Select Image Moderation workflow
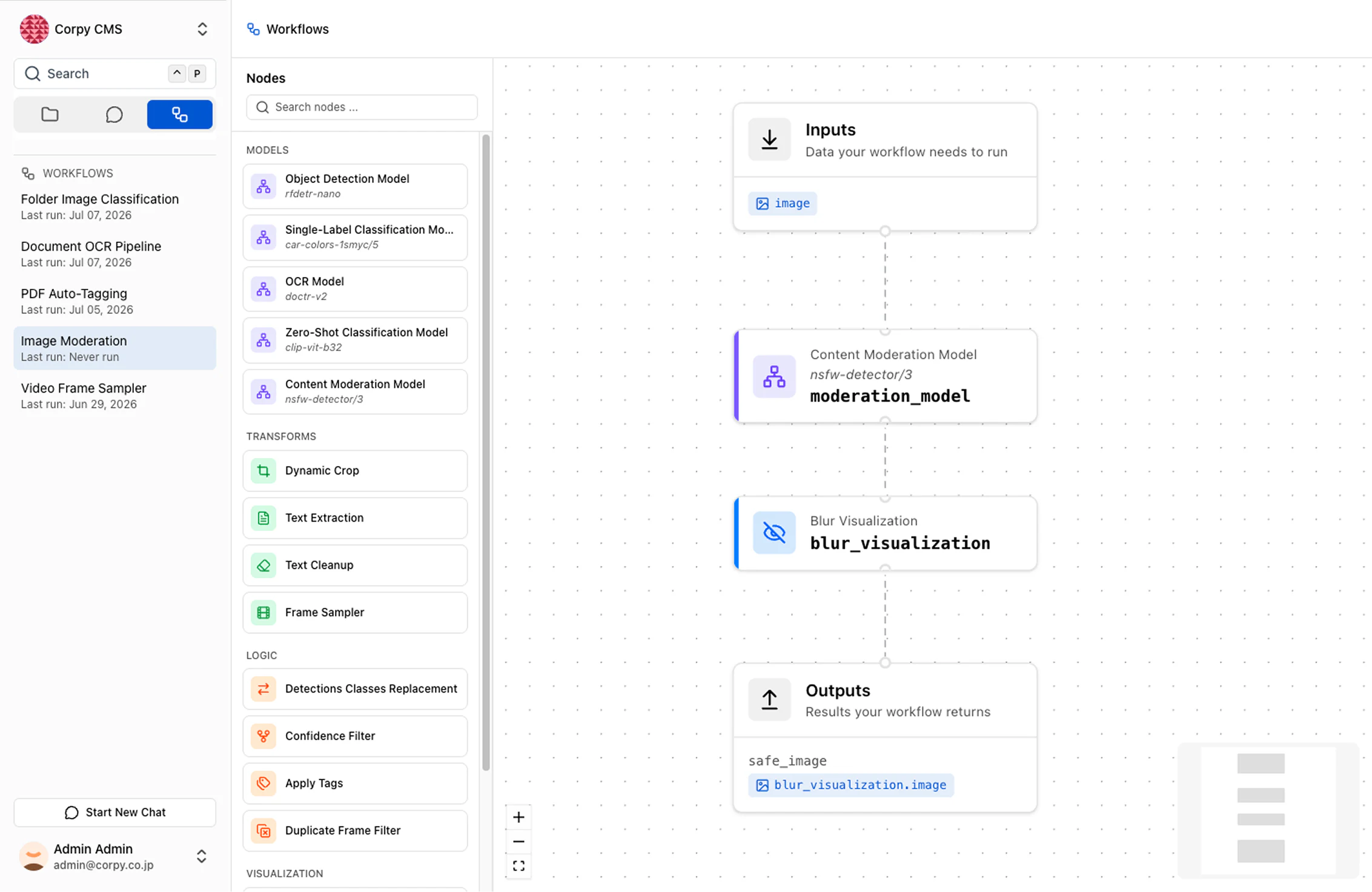Image resolution: width=1372 pixels, height=892 pixels. (114, 348)
